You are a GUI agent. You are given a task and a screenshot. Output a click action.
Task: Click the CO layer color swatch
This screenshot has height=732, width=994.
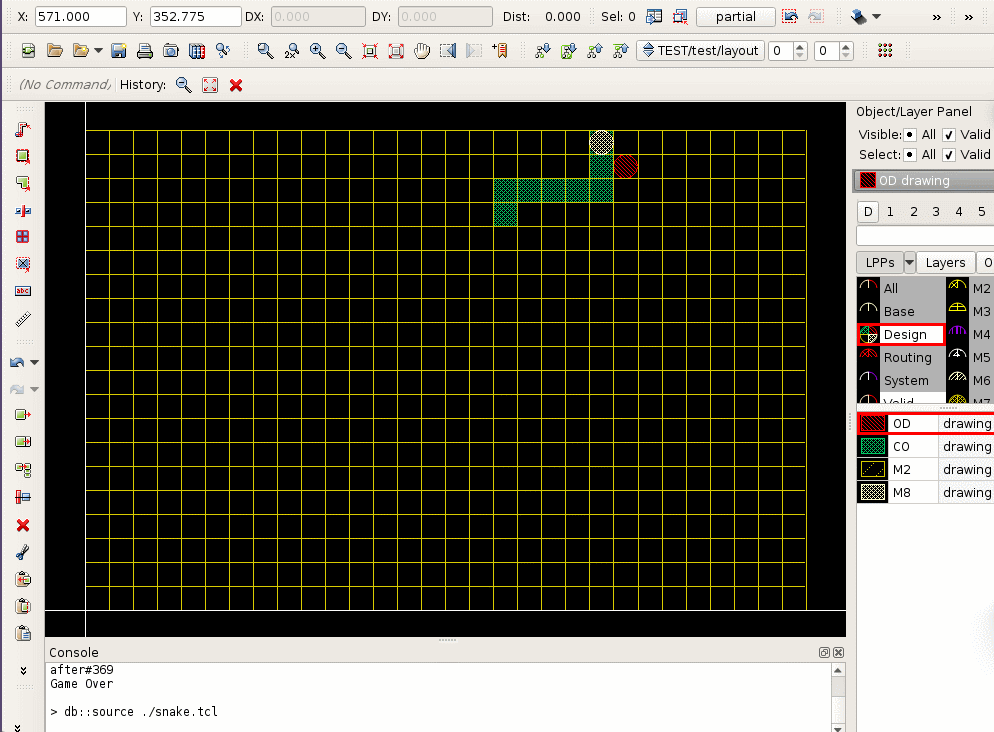[x=873, y=446]
